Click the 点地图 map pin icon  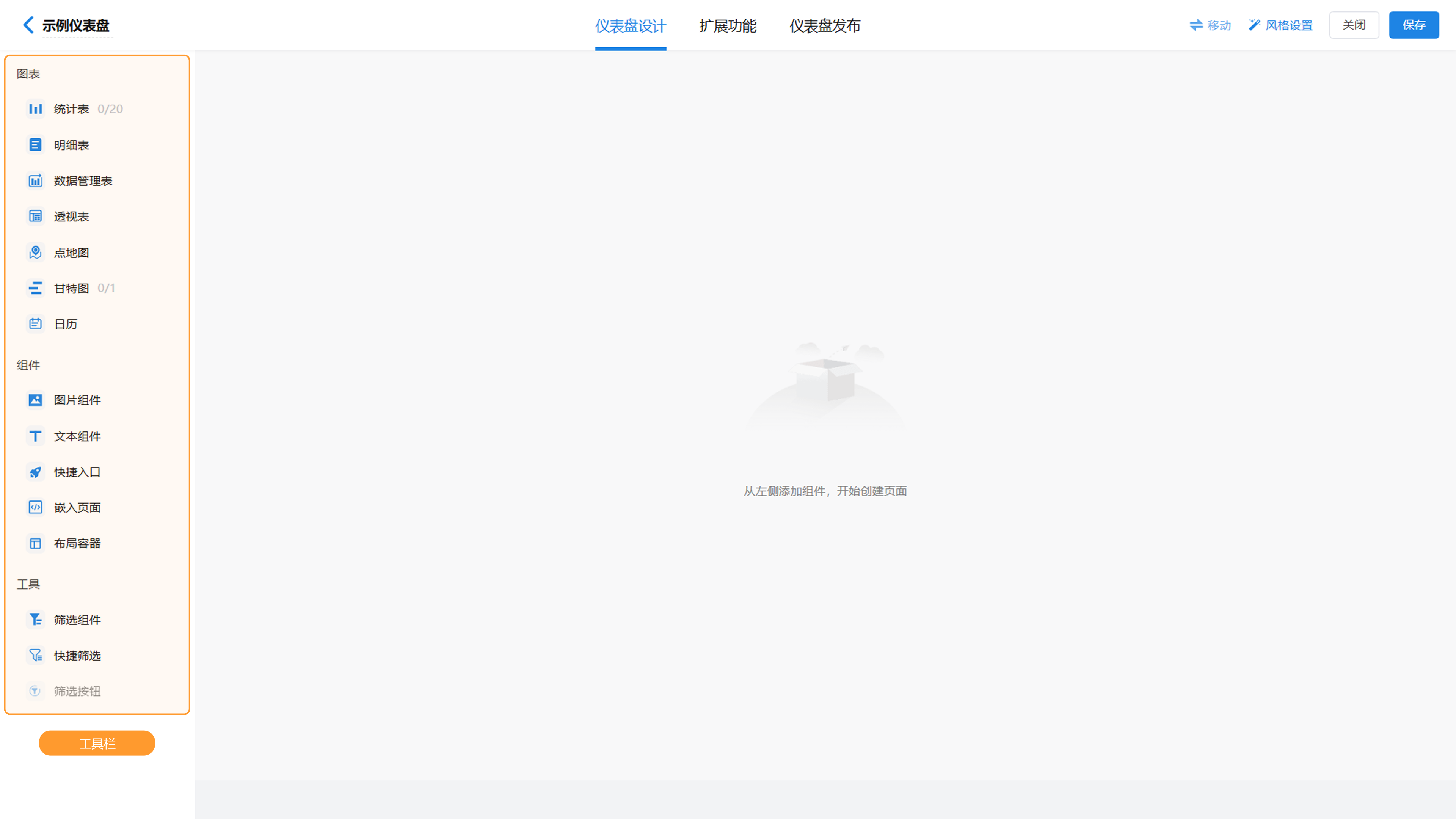[35, 252]
